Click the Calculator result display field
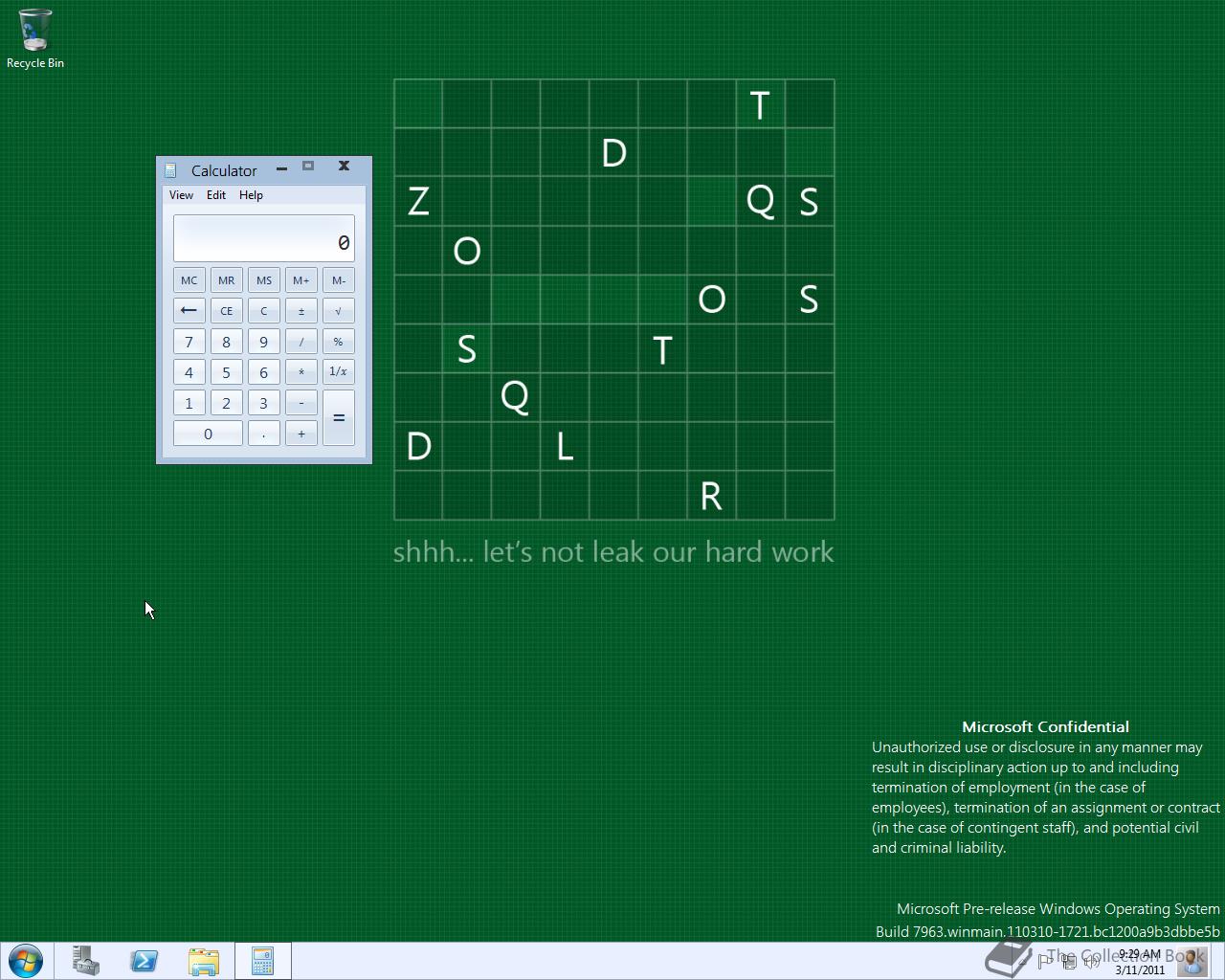This screenshot has height=980, width=1225. point(264,238)
